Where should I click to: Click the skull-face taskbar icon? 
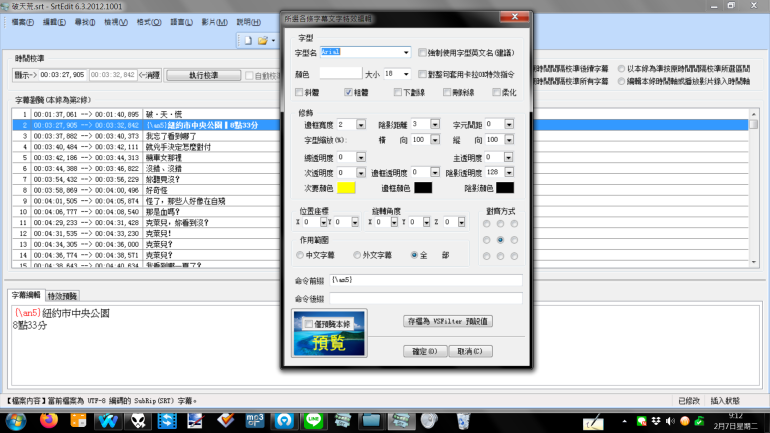click(x=138, y=421)
